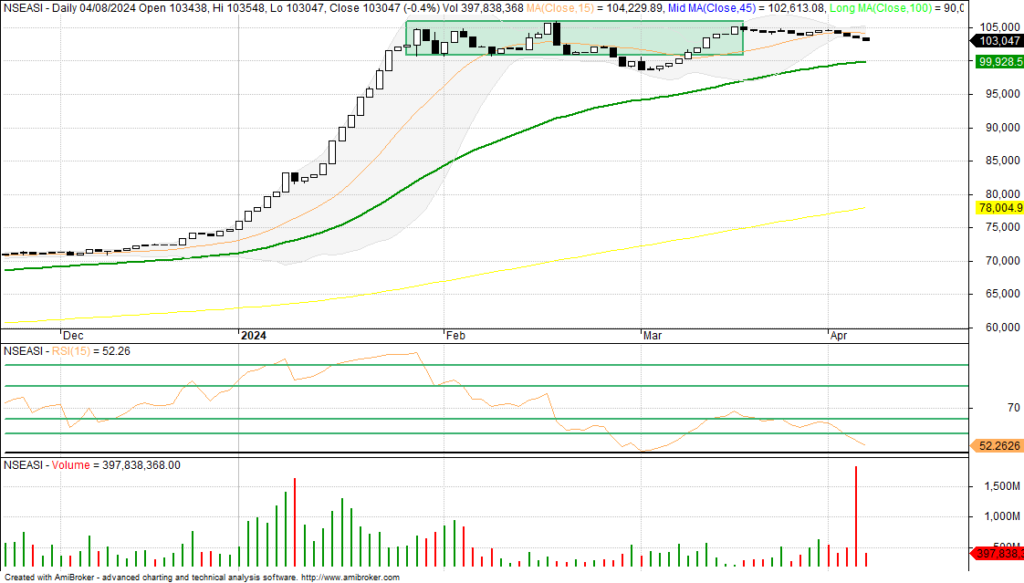This screenshot has height=583, width=1024.
Task: Click the Mar label on the date axis
Action: point(652,338)
